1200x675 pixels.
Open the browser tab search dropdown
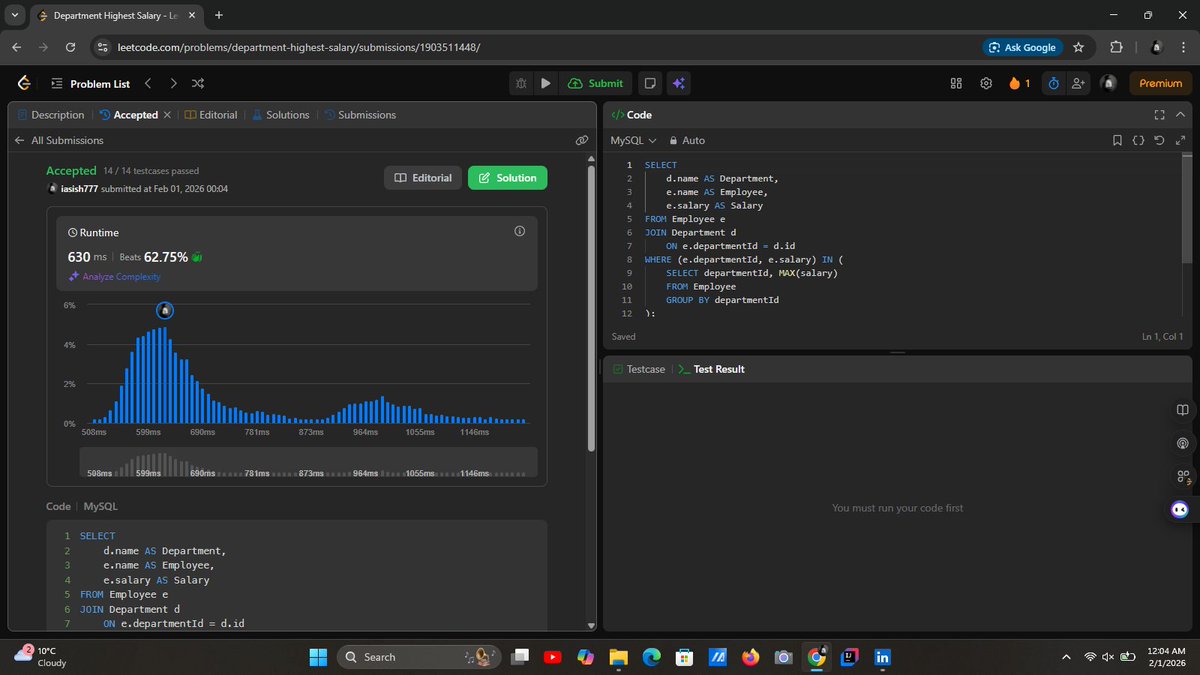coord(15,15)
